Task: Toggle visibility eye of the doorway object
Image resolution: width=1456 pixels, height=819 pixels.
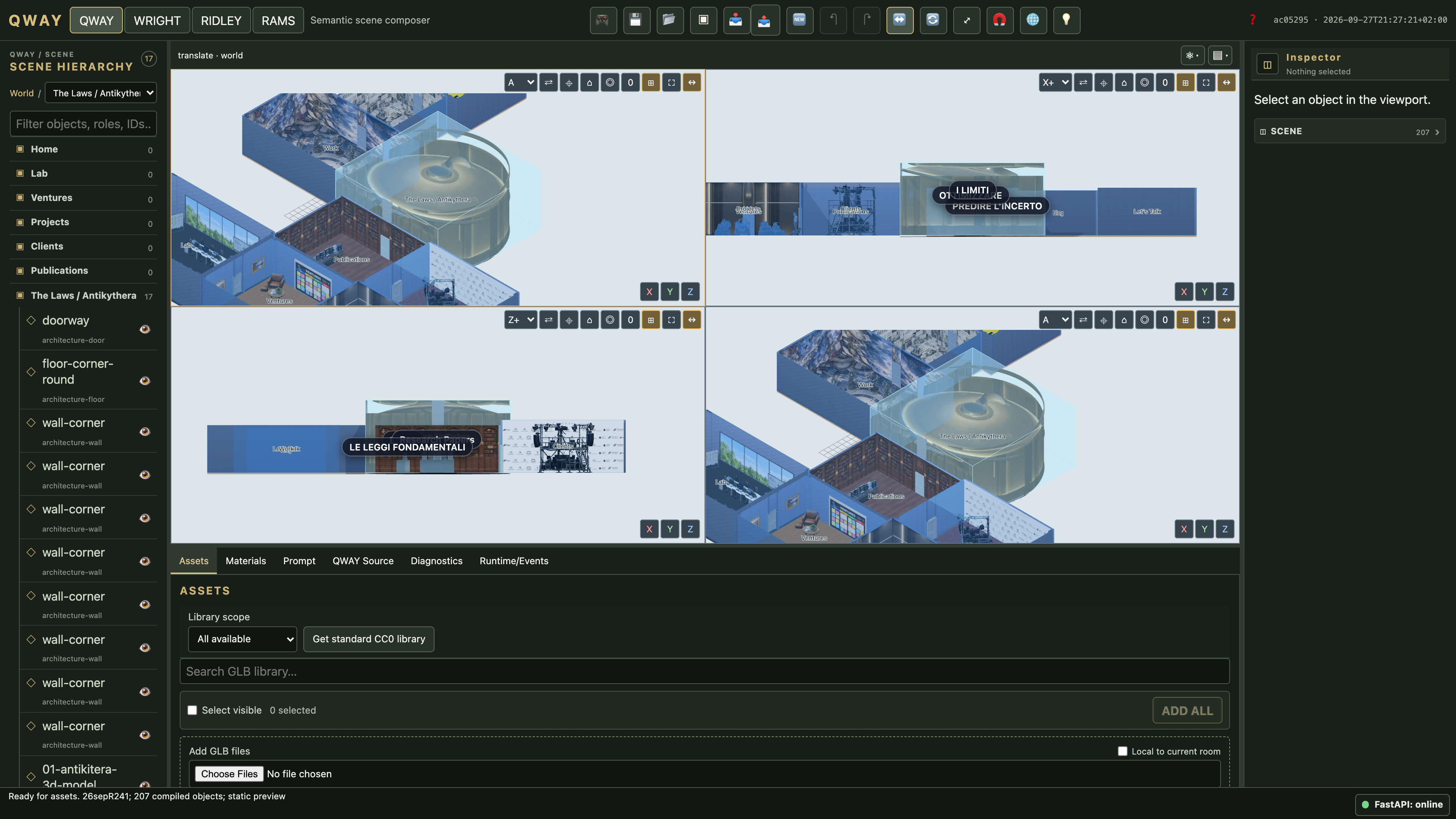Action: (x=145, y=329)
